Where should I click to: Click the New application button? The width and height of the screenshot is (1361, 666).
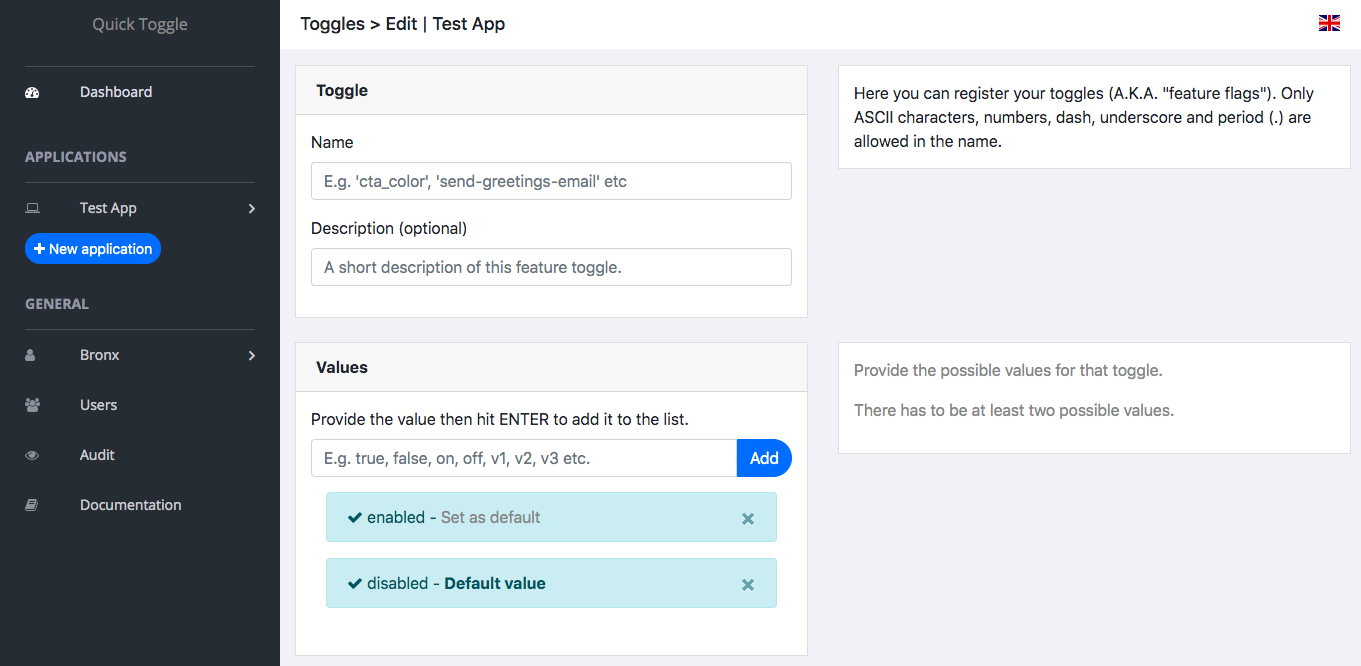point(92,248)
